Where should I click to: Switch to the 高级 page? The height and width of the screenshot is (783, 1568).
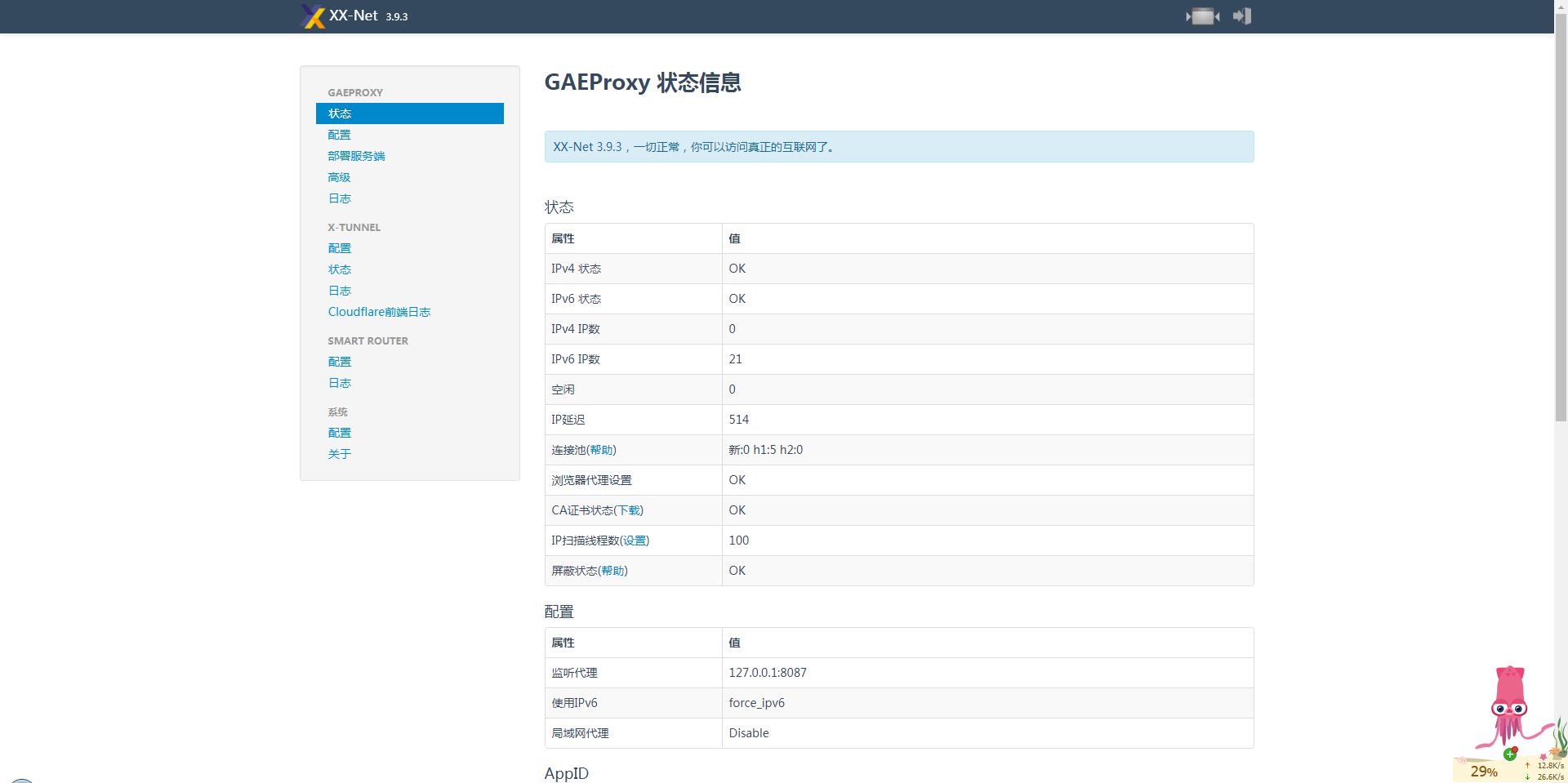click(x=339, y=177)
